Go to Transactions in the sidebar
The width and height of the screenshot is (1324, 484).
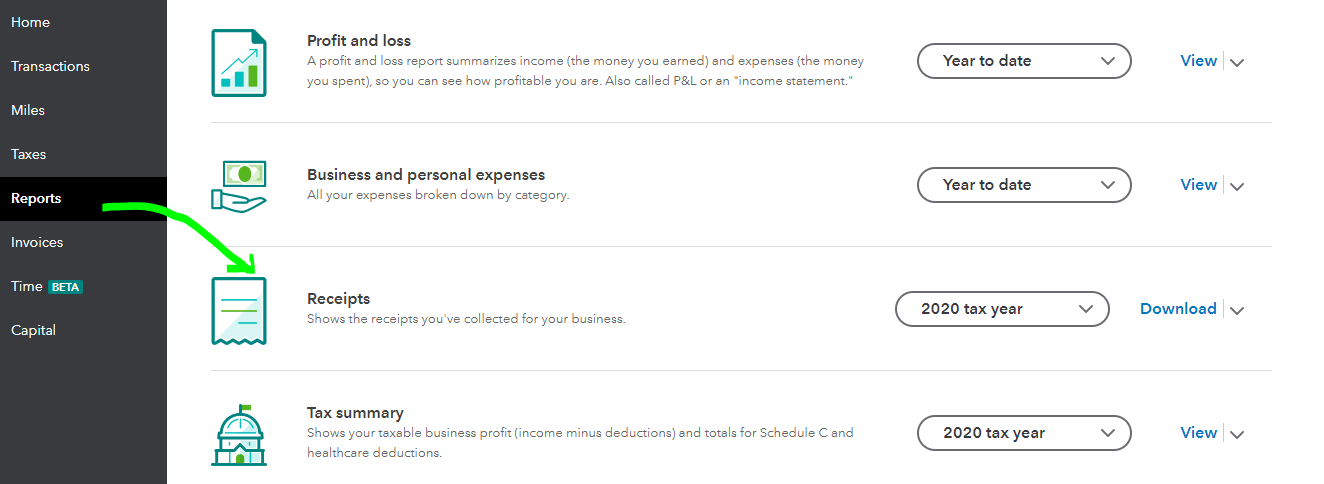tap(50, 66)
